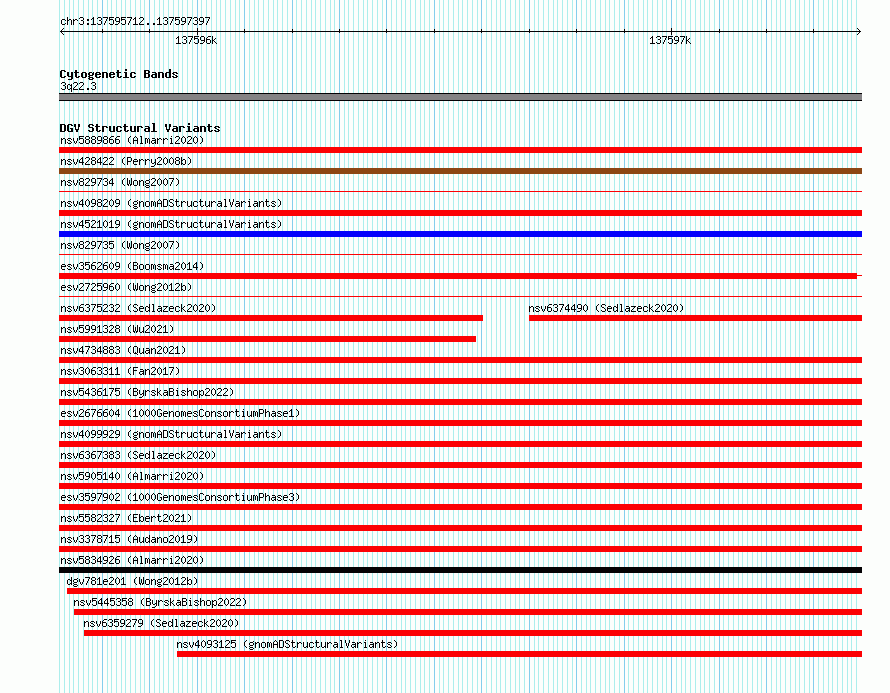This screenshot has height=693, width=890.
Task: Click the esv3562609 (Boomsma2014) label
Action: pyautogui.click(x=132, y=266)
